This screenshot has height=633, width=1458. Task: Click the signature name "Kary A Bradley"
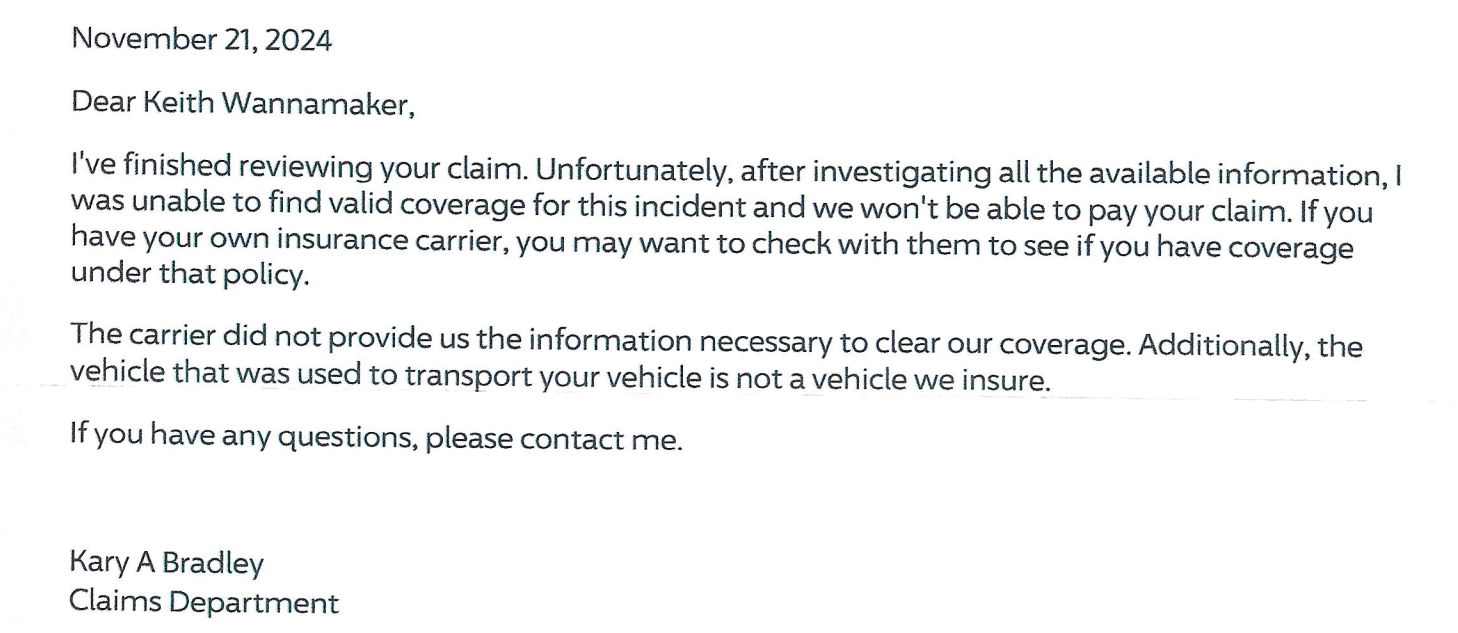click(x=166, y=564)
